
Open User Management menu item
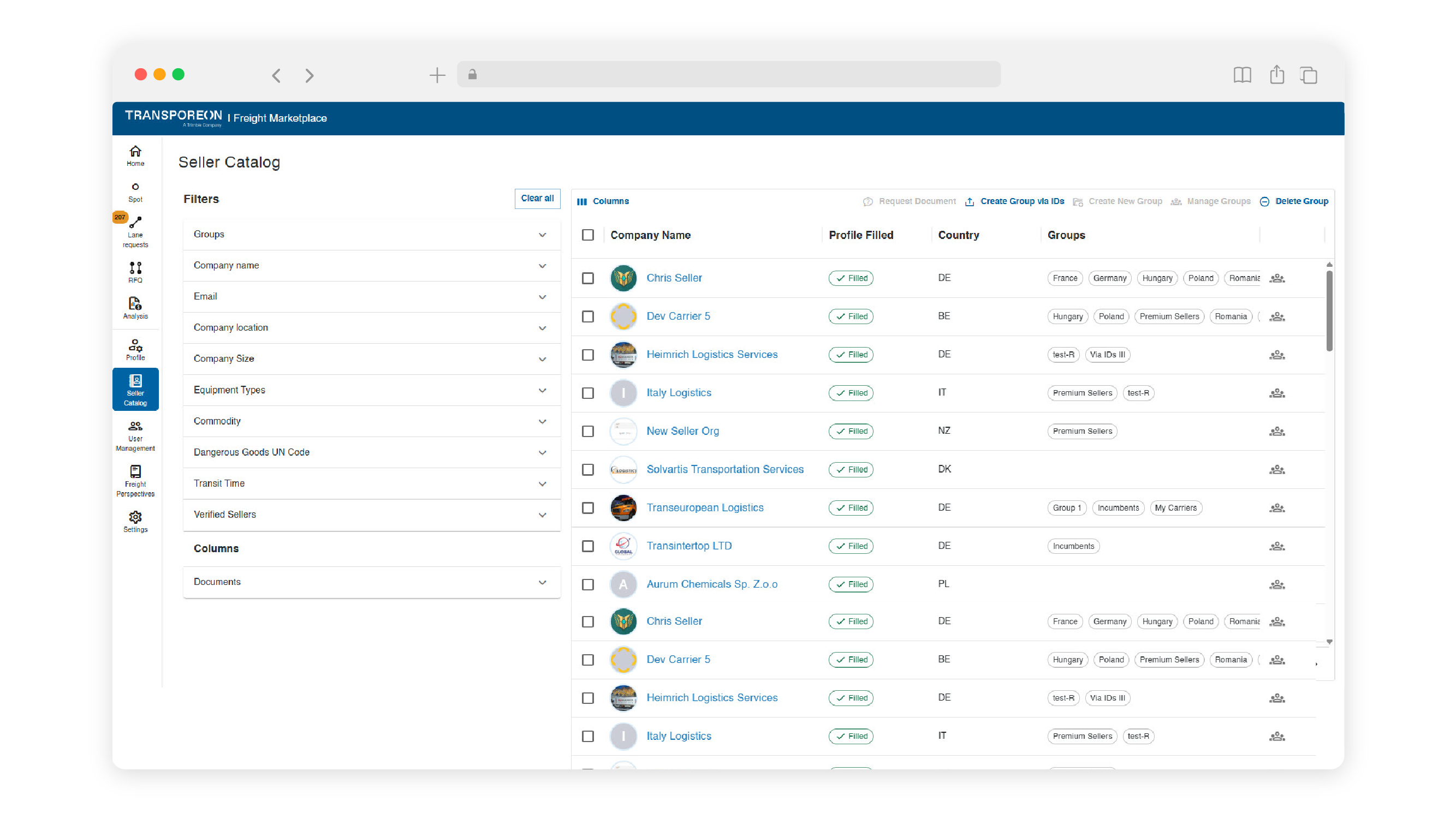135,435
